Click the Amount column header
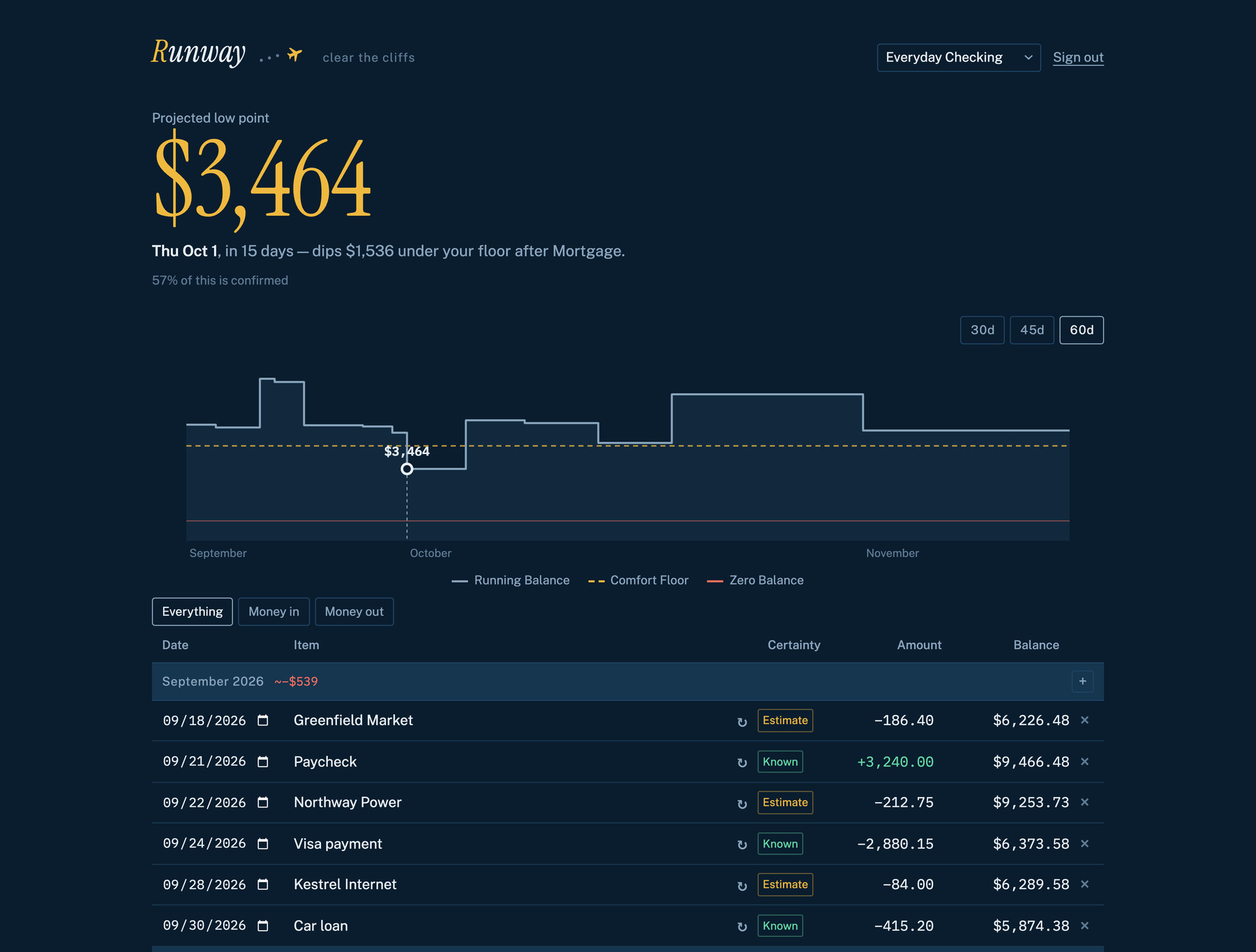Viewport: 1256px width, 952px height. click(919, 645)
